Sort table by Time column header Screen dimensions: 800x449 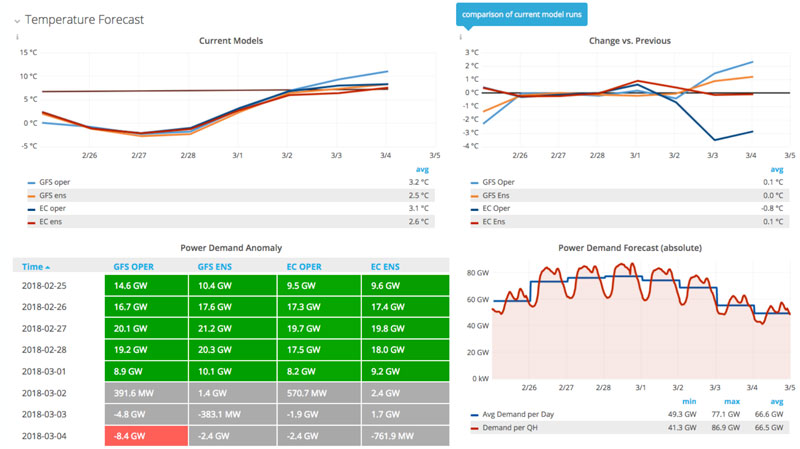coord(36,267)
